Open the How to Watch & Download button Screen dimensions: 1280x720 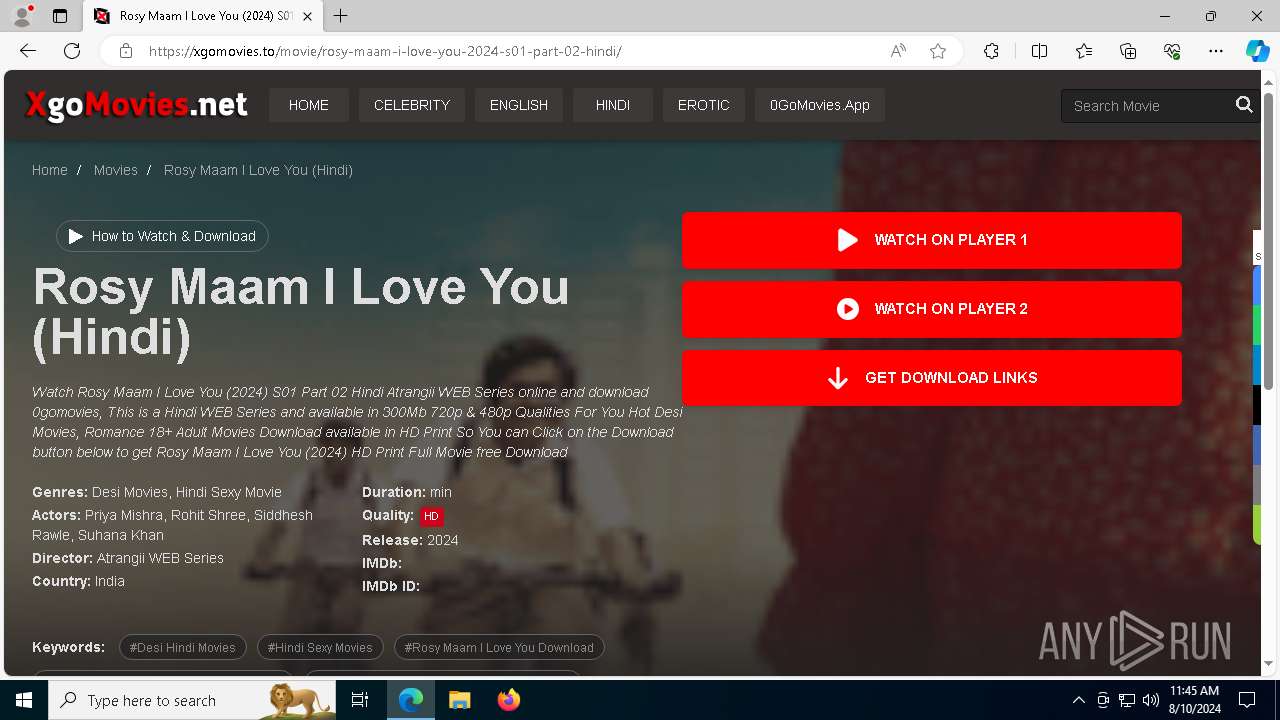click(x=162, y=236)
